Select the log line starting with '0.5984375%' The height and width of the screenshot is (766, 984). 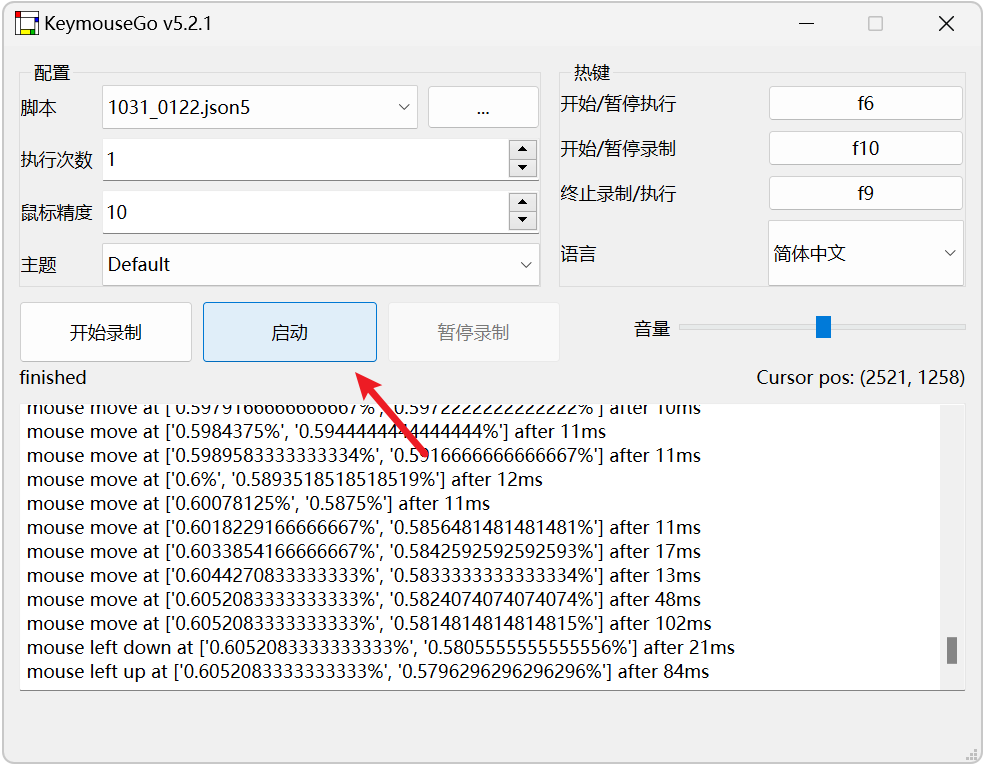(x=316, y=432)
